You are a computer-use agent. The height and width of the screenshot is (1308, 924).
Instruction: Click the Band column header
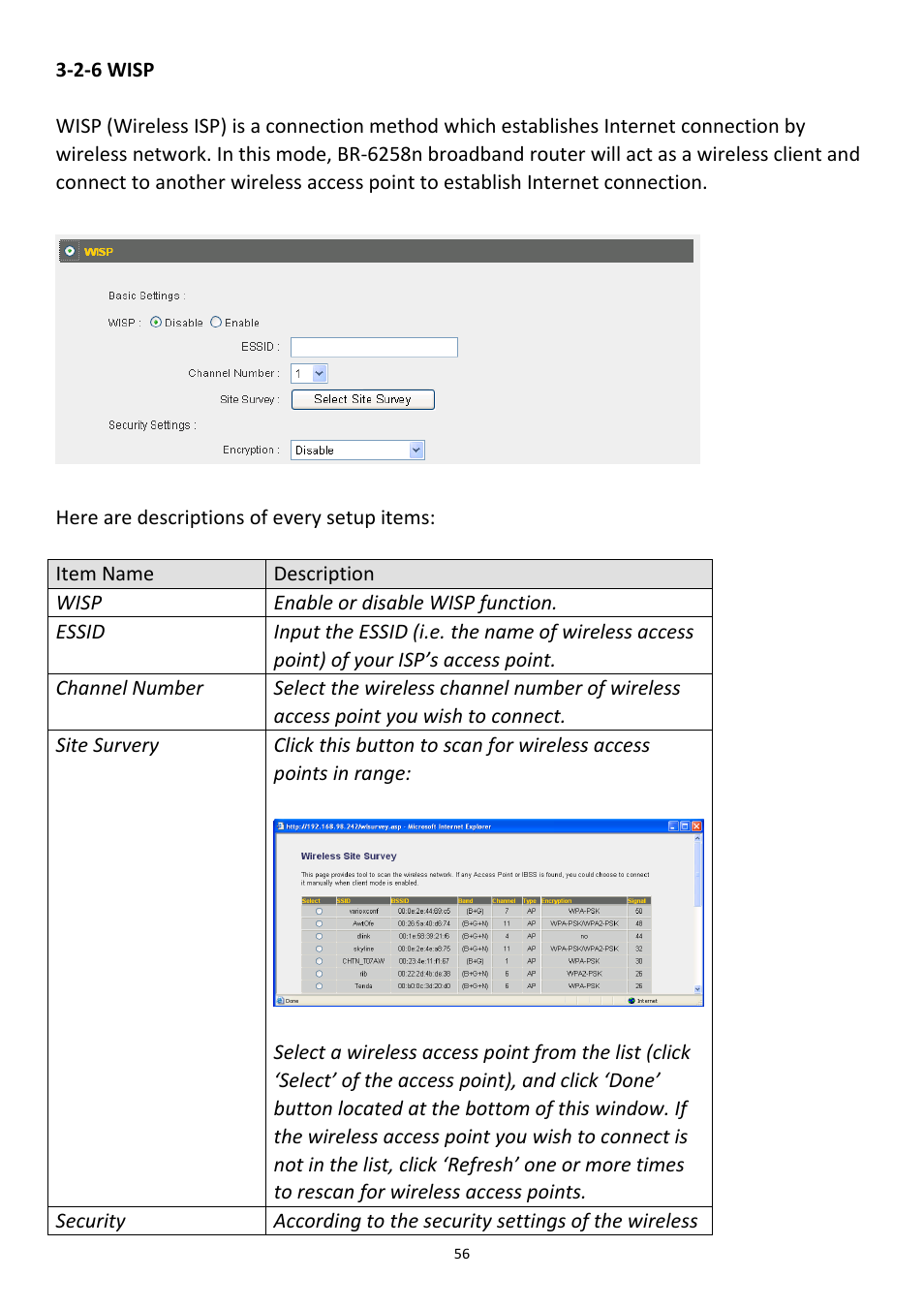(x=474, y=901)
